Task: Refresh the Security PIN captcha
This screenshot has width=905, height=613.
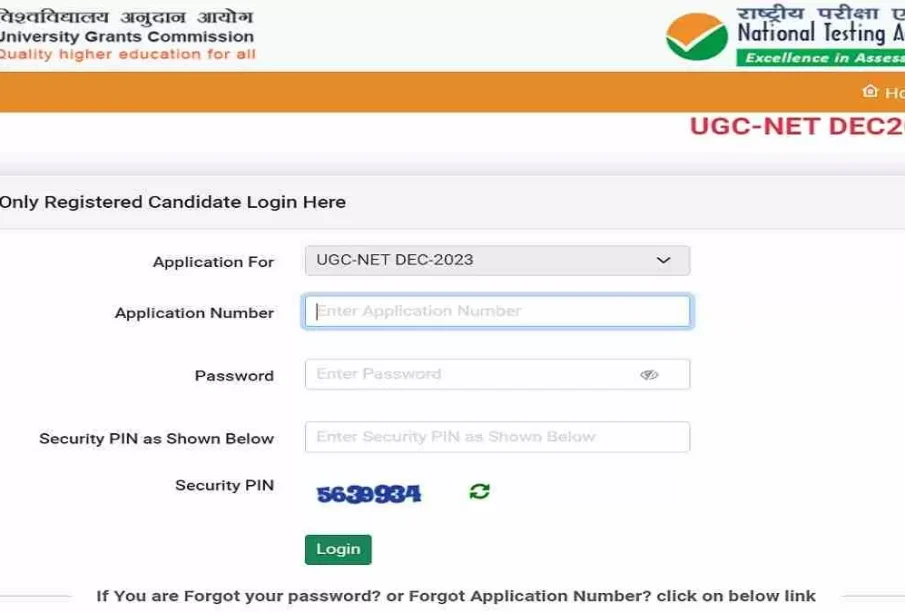Action: pos(479,491)
